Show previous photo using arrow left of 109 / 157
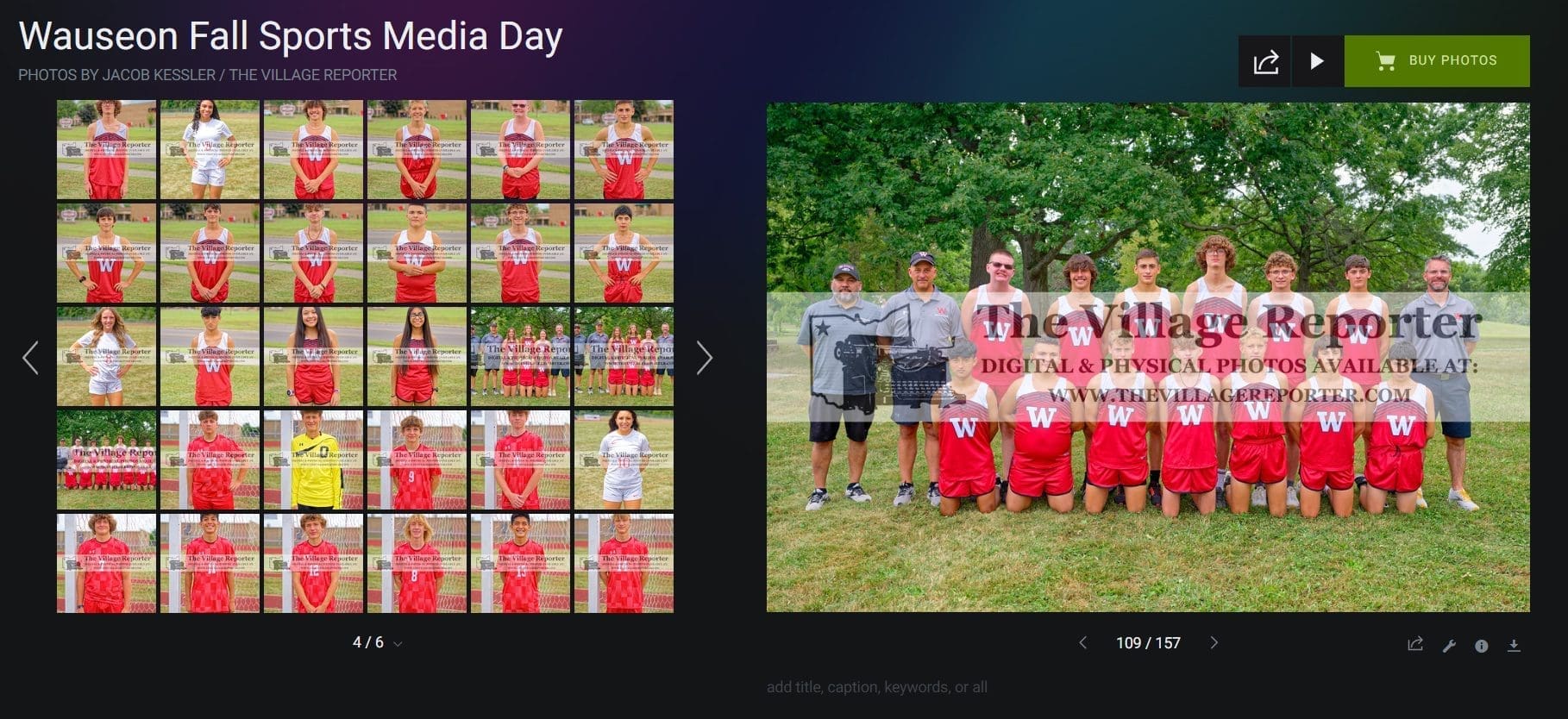The image size is (1568, 719). tap(1083, 643)
